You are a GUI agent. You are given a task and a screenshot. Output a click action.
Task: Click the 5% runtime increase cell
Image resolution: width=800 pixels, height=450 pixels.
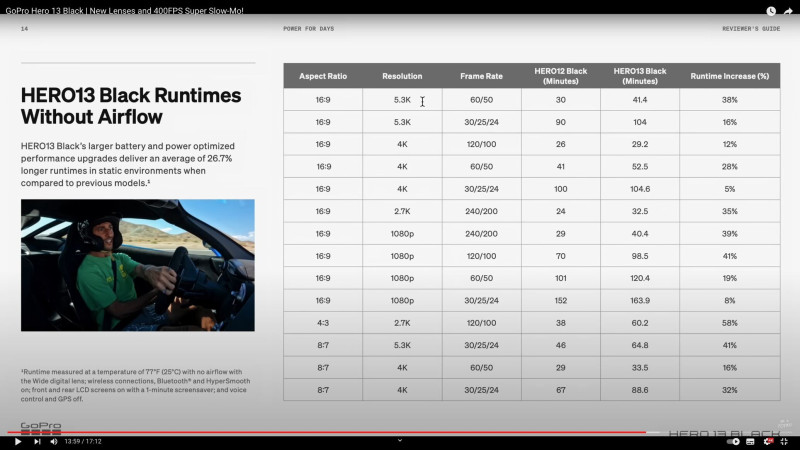[730, 189]
